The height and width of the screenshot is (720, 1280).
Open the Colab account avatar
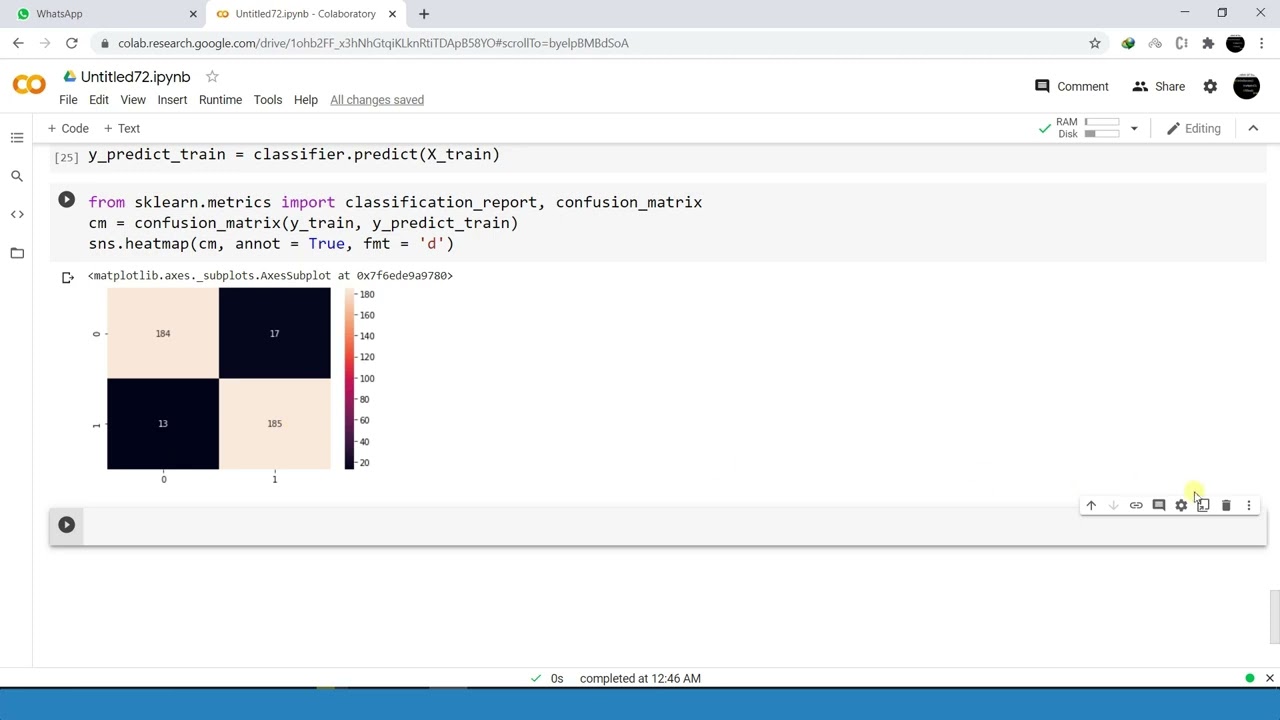click(1246, 87)
